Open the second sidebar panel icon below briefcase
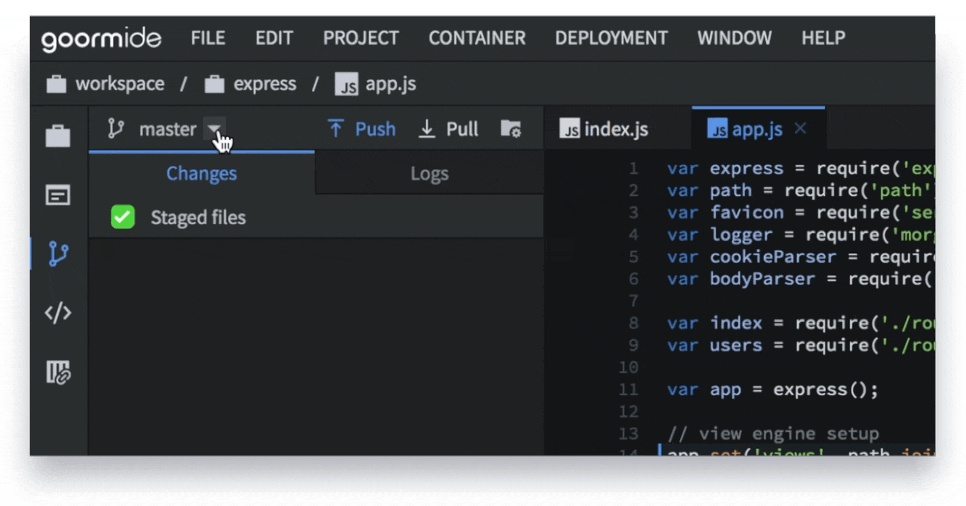 [58, 195]
